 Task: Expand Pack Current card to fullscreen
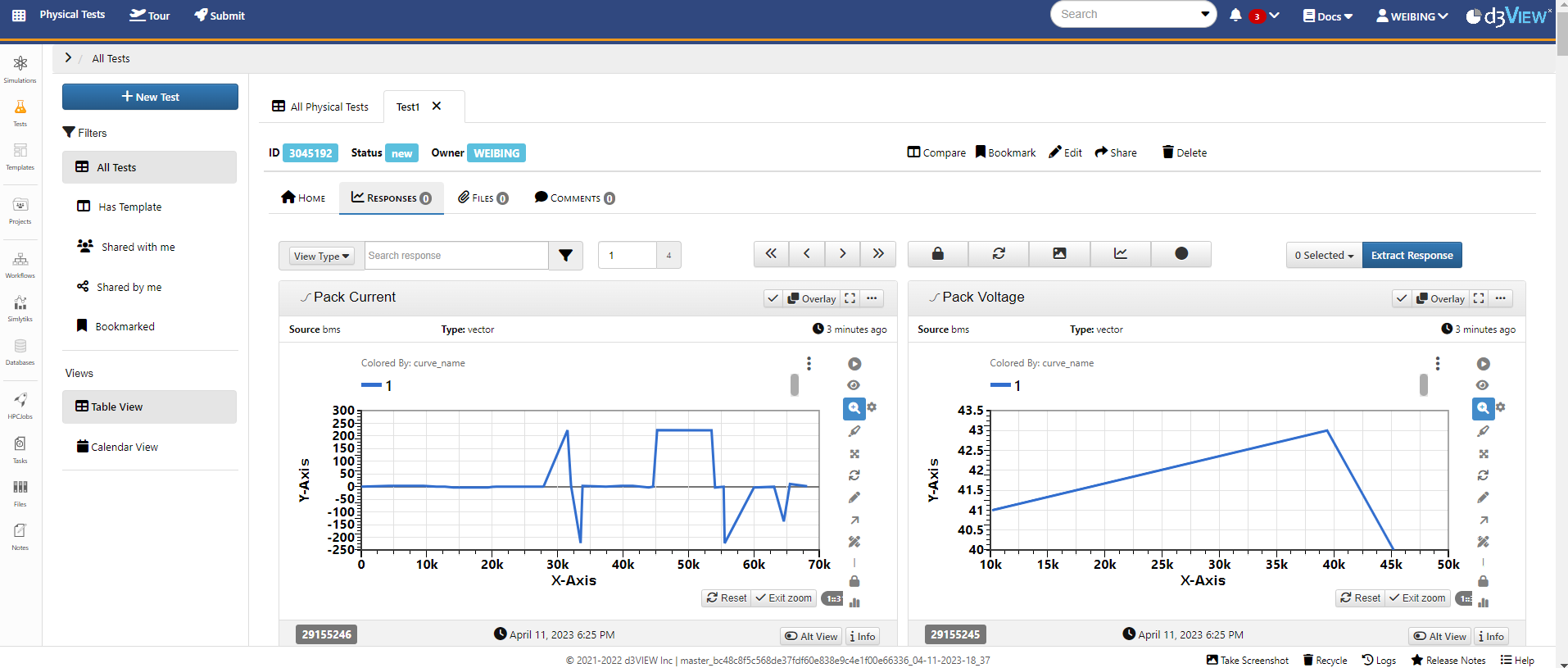pyautogui.click(x=850, y=298)
